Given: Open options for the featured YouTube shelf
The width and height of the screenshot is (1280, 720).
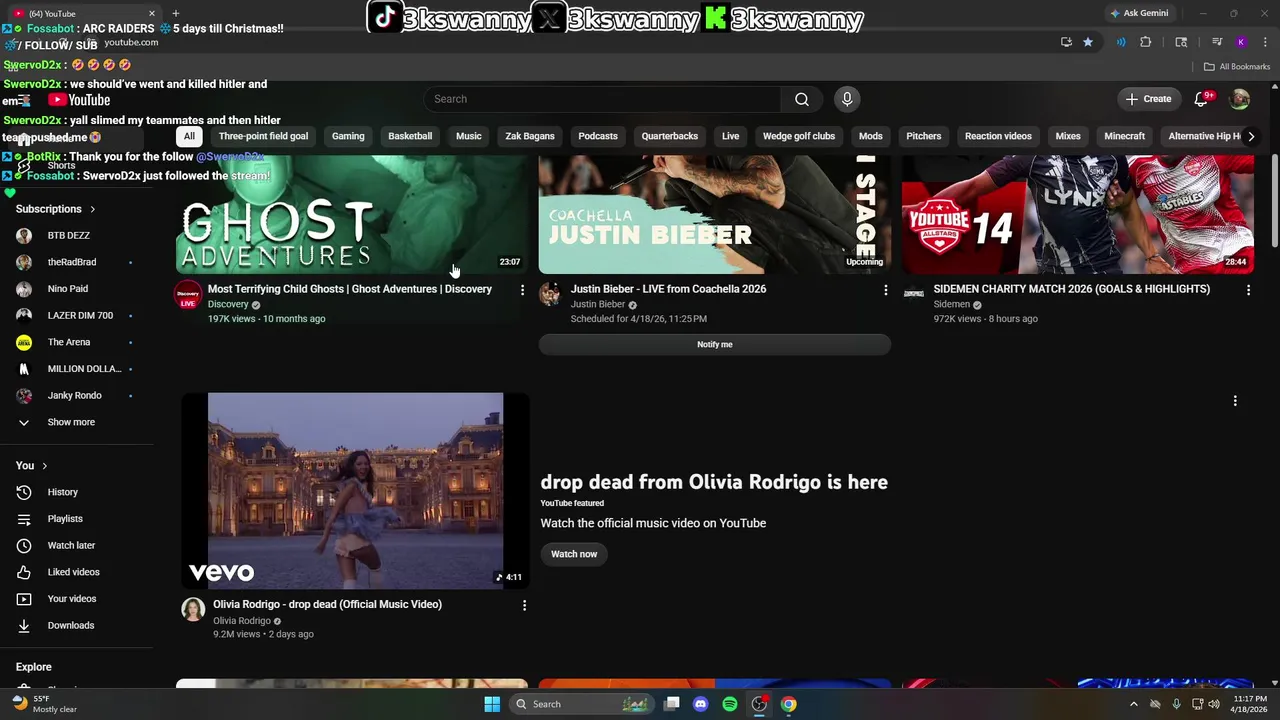Looking at the screenshot, I should pos(1235,401).
